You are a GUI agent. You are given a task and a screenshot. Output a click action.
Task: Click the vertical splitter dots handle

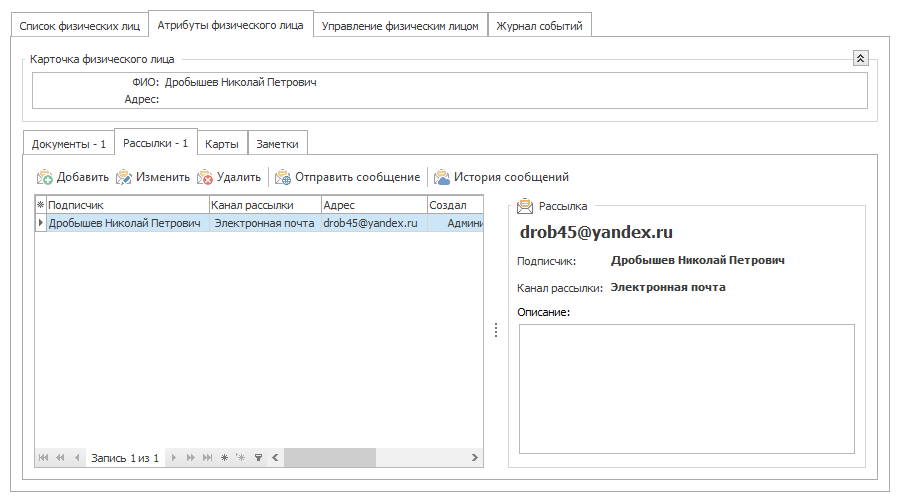[496, 330]
